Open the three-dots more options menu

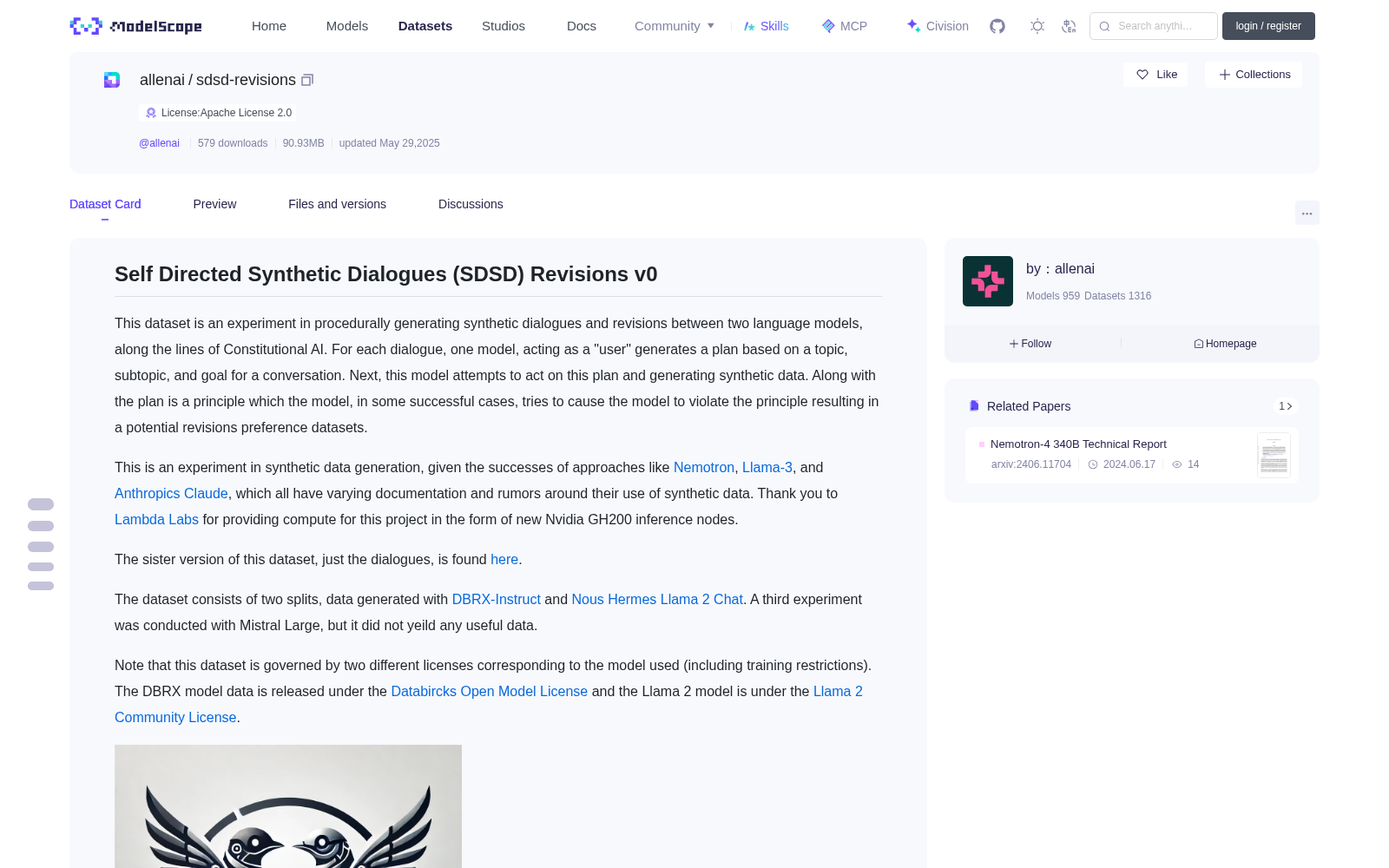pos(1307,213)
